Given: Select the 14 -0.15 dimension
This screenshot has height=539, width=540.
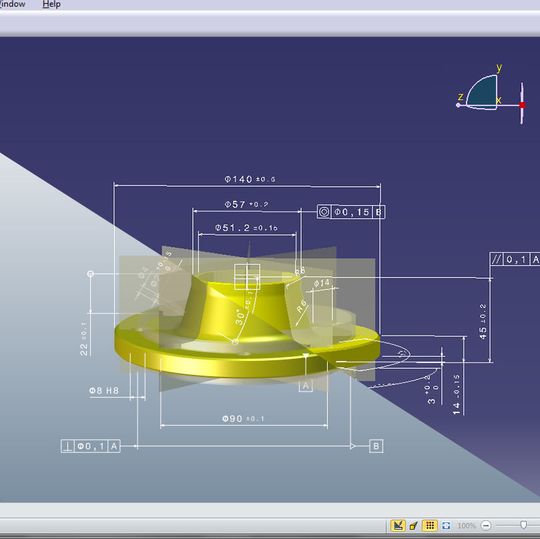Looking at the screenshot, I should [456, 394].
